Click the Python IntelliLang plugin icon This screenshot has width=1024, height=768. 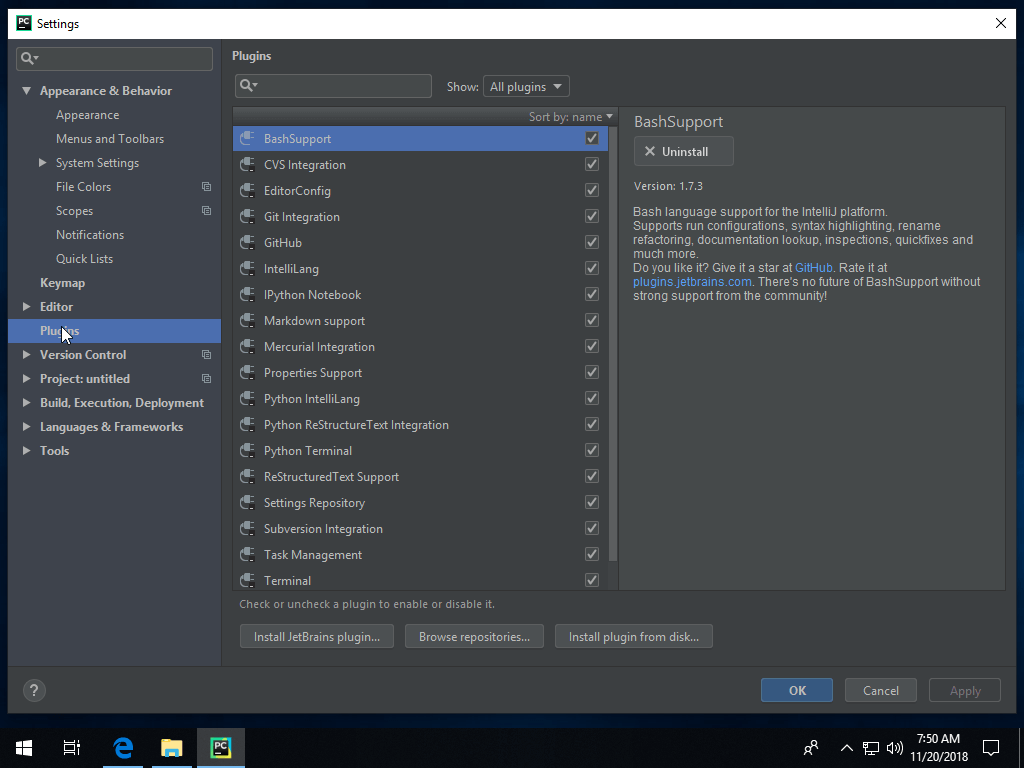(x=248, y=398)
